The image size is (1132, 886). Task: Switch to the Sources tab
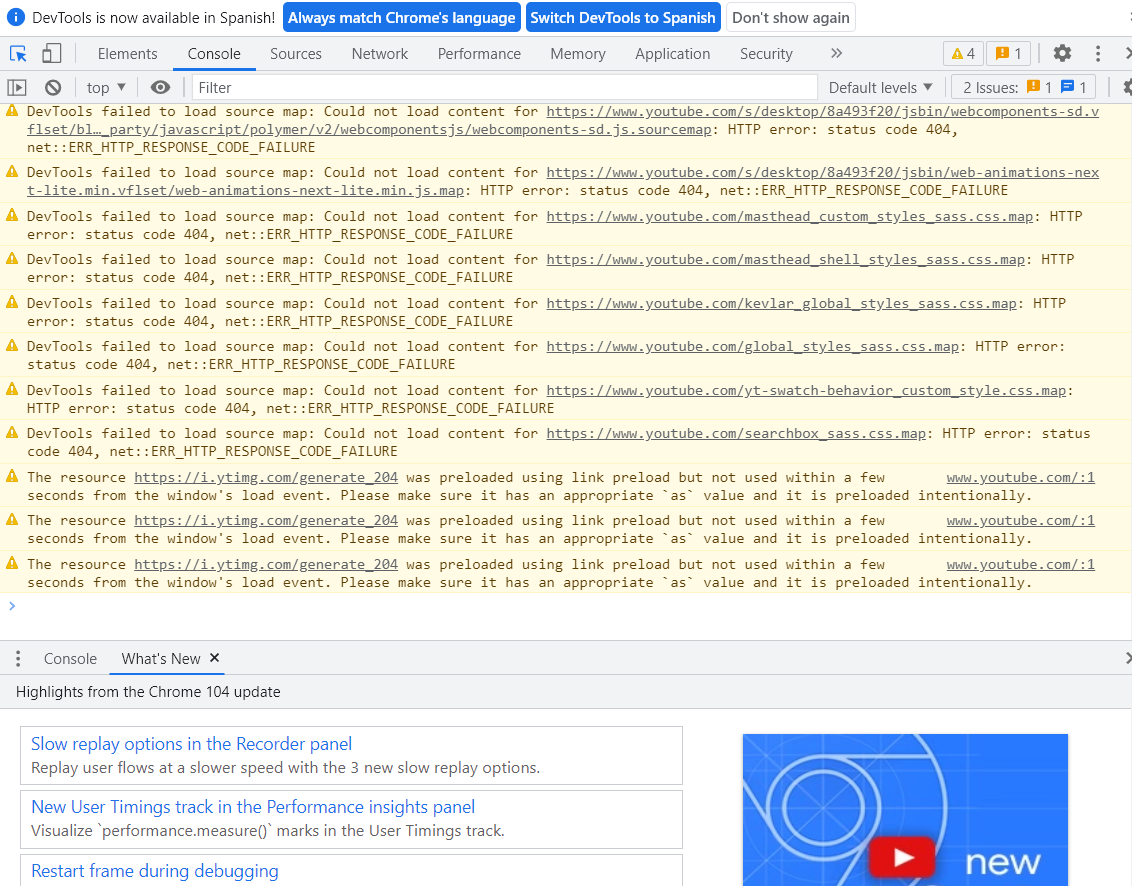pyautogui.click(x=296, y=54)
